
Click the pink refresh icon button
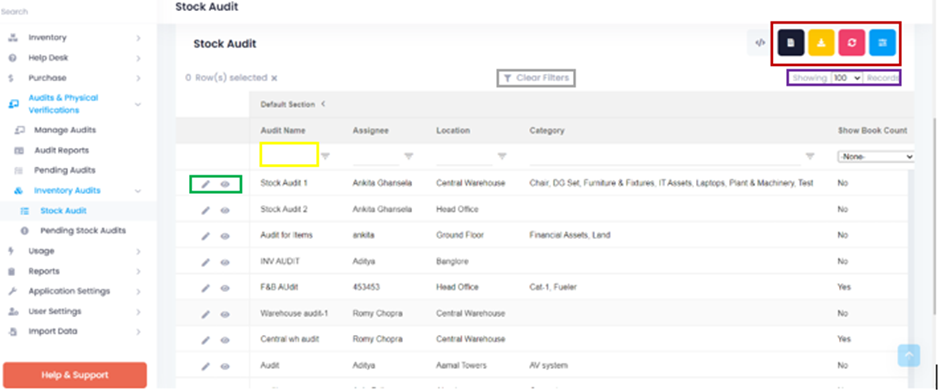(852, 43)
